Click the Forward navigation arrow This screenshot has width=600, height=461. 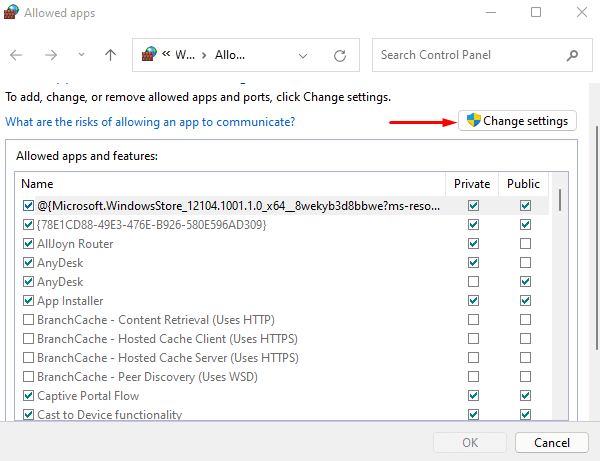[x=51, y=55]
